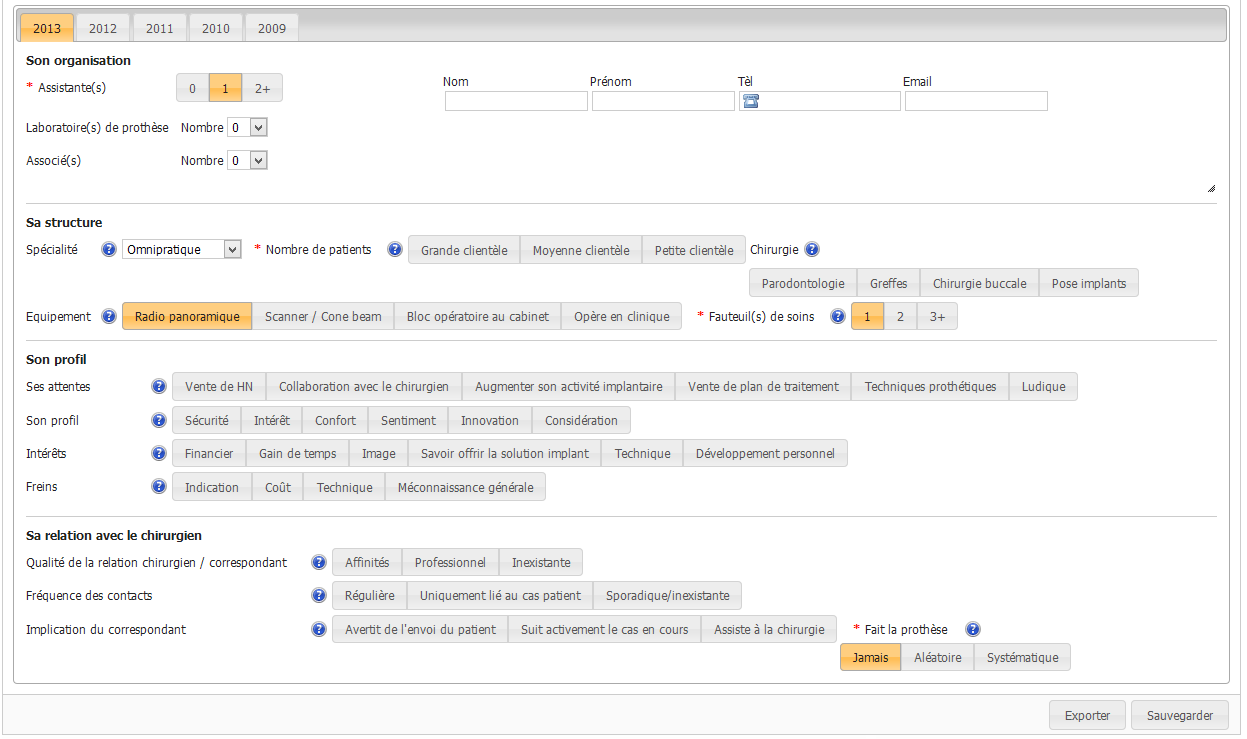
Task: Click the Sauvegarder button
Action: click(x=1180, y=716)
